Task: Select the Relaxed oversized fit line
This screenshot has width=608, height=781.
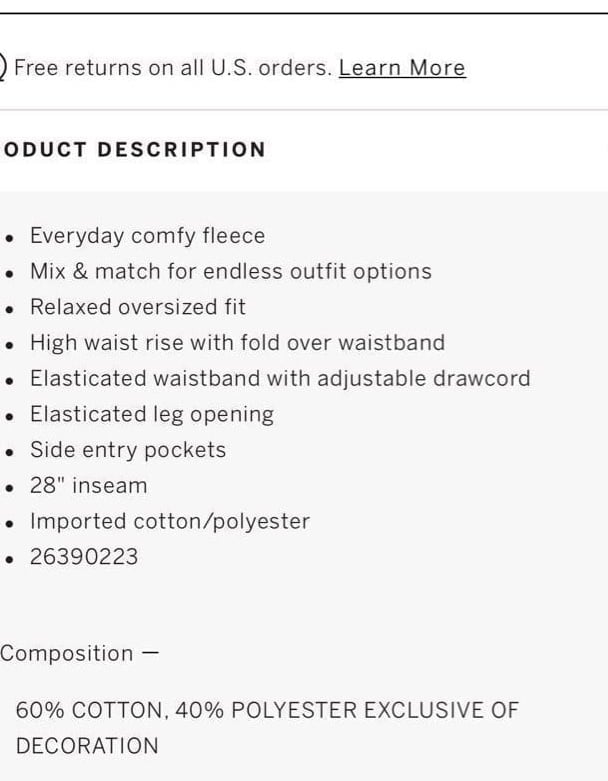Action: pyautogui.click(x=138, y=307)
